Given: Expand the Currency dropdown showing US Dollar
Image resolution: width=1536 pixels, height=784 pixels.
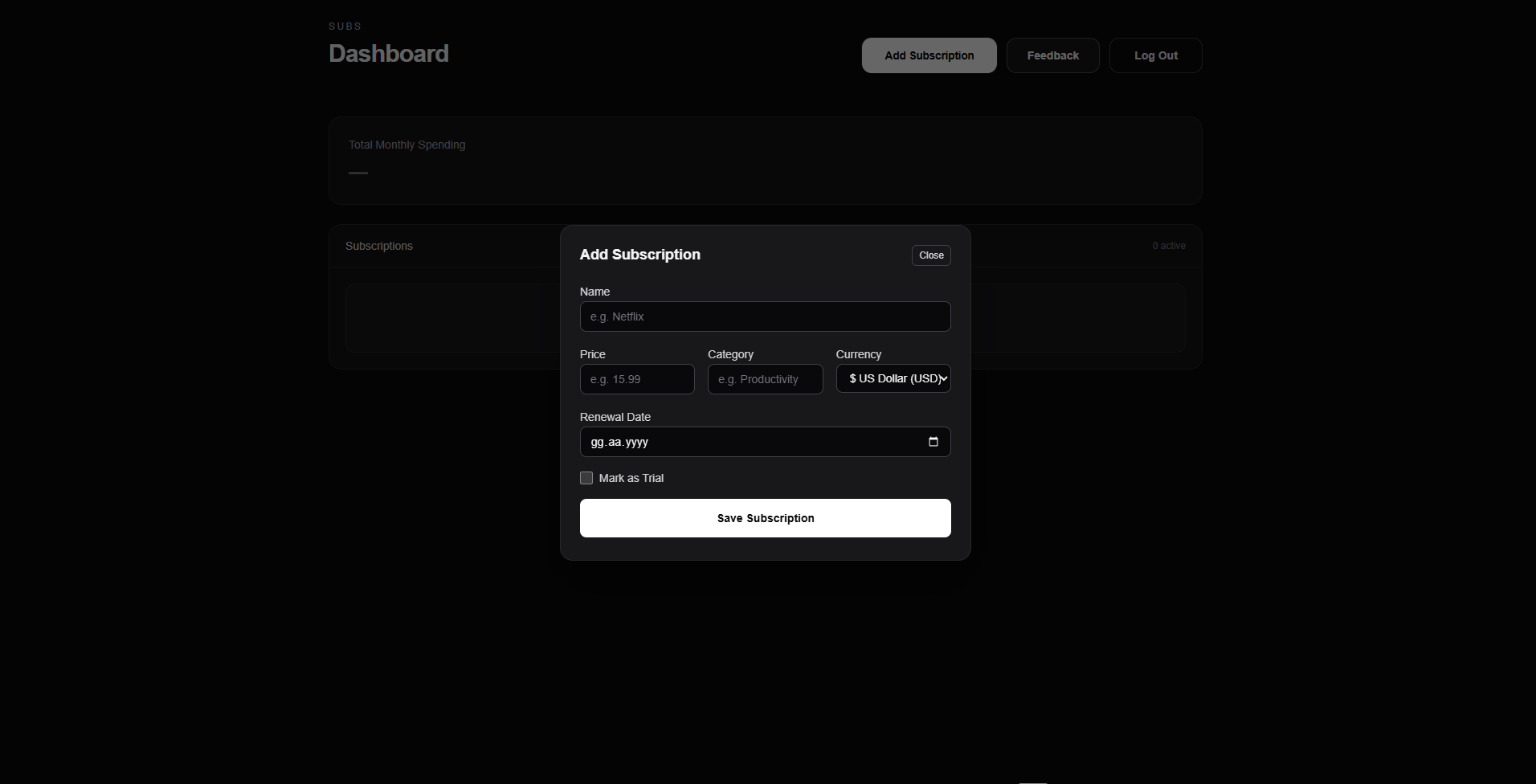Looking at the screenshot, I should point(893,378).
